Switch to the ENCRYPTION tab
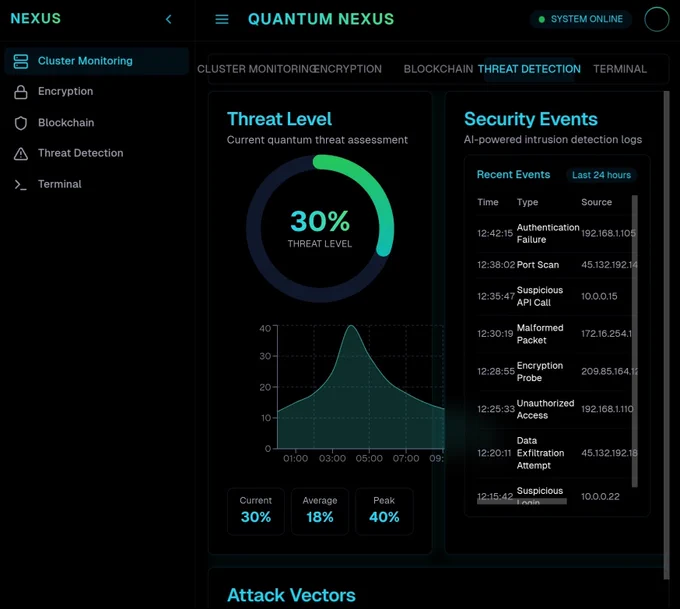The image size is (680, 609). pos(348,69)
